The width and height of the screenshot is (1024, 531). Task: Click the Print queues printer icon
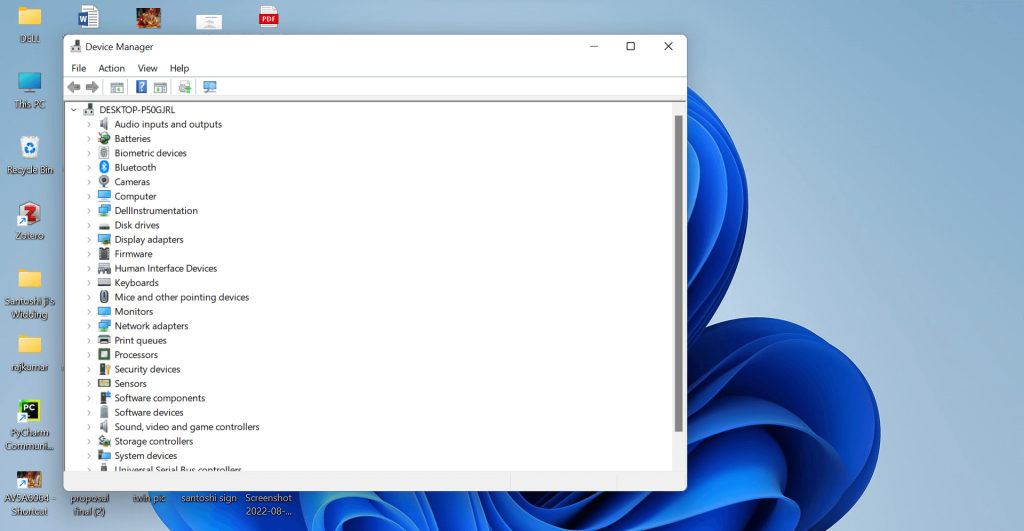tap(104, 340)
